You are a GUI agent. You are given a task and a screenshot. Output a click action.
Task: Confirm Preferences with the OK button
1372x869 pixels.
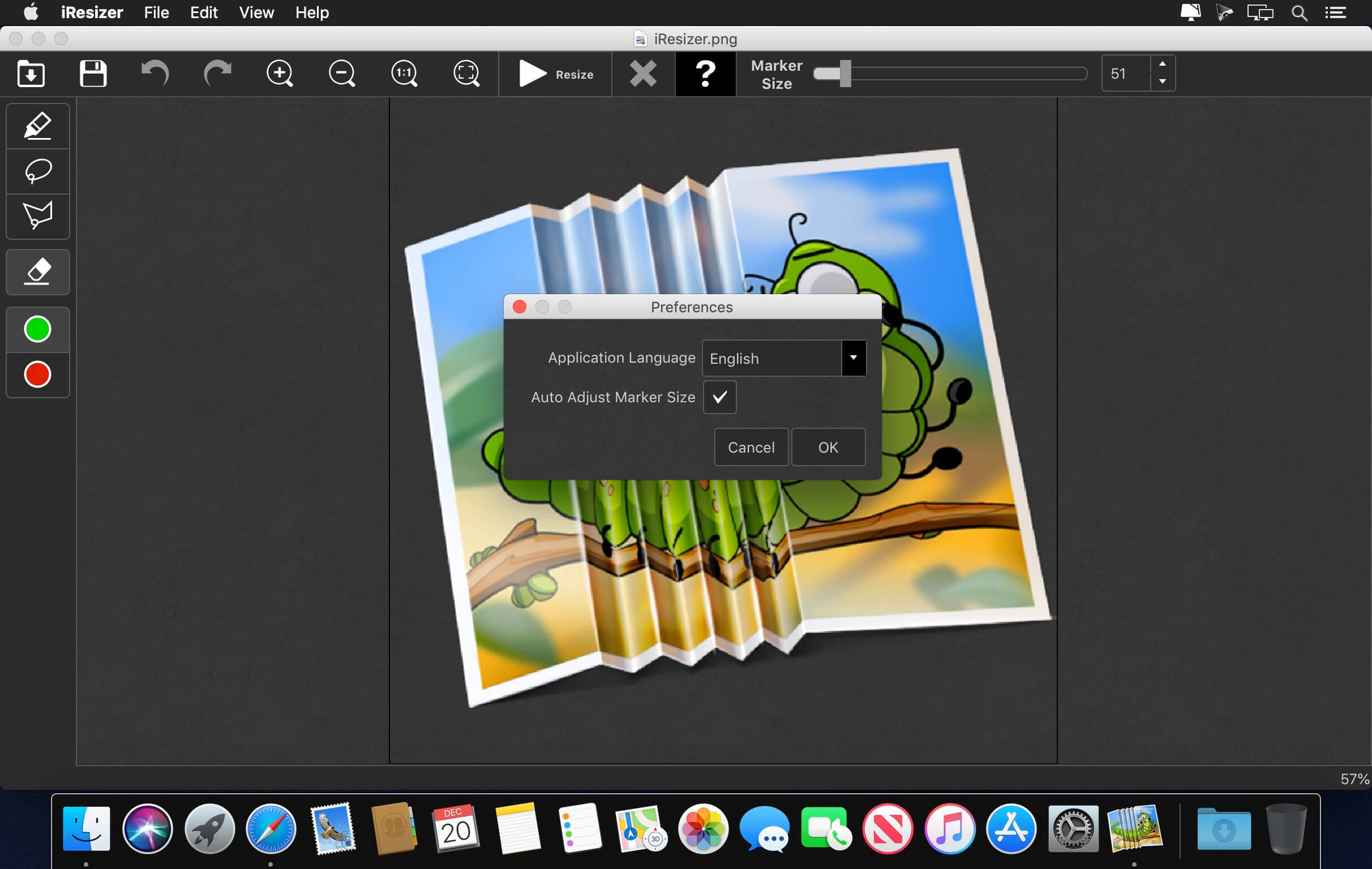828,447
